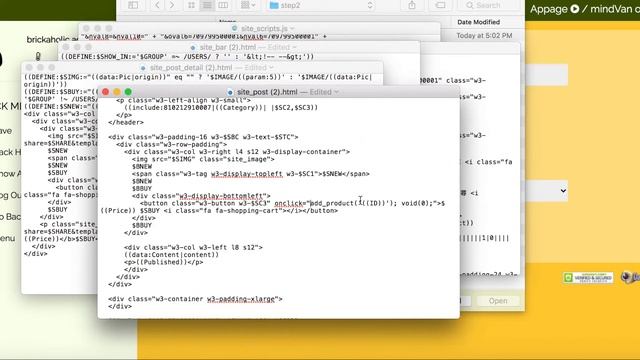Image resolution: width=640 pixels, height=360 pixels.
Task: Click the 'w3-display-bottomleft' underlined word
Action: (222, 196)
